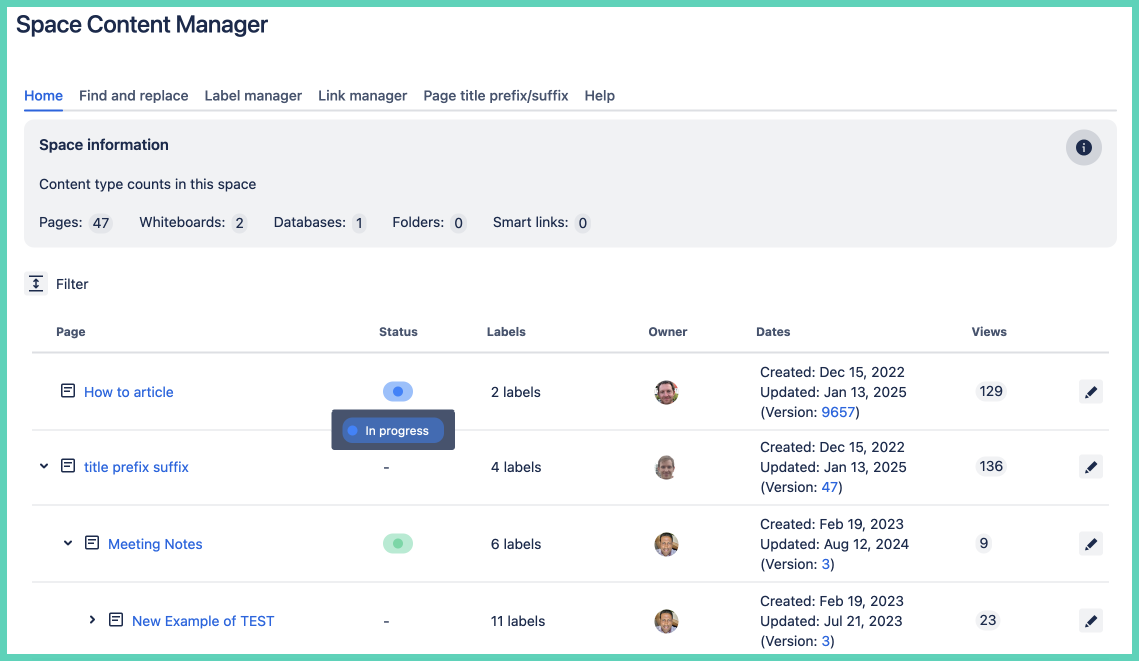Expand the New Example of TEST row
Image resolution: width=1139 pixels, height=661 pixels.
92,620
